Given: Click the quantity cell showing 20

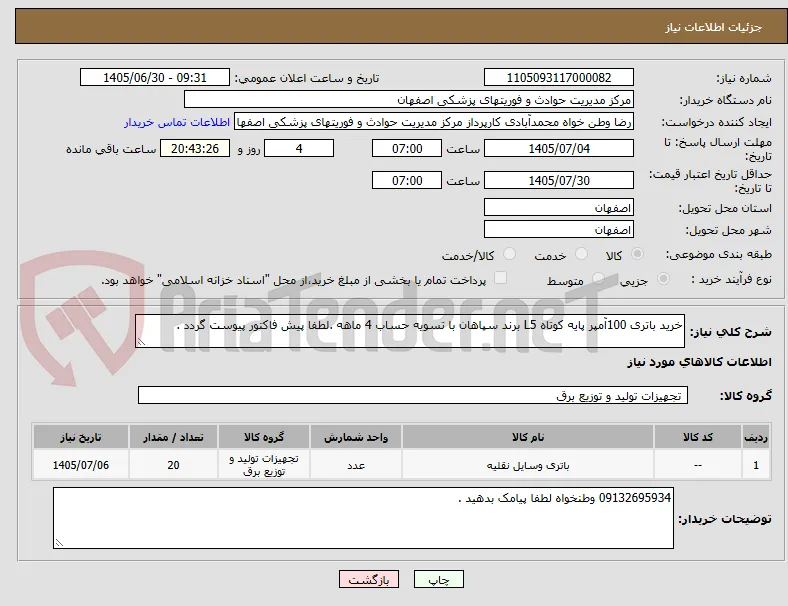Looking at the screenshot, I should click(173, 465).
